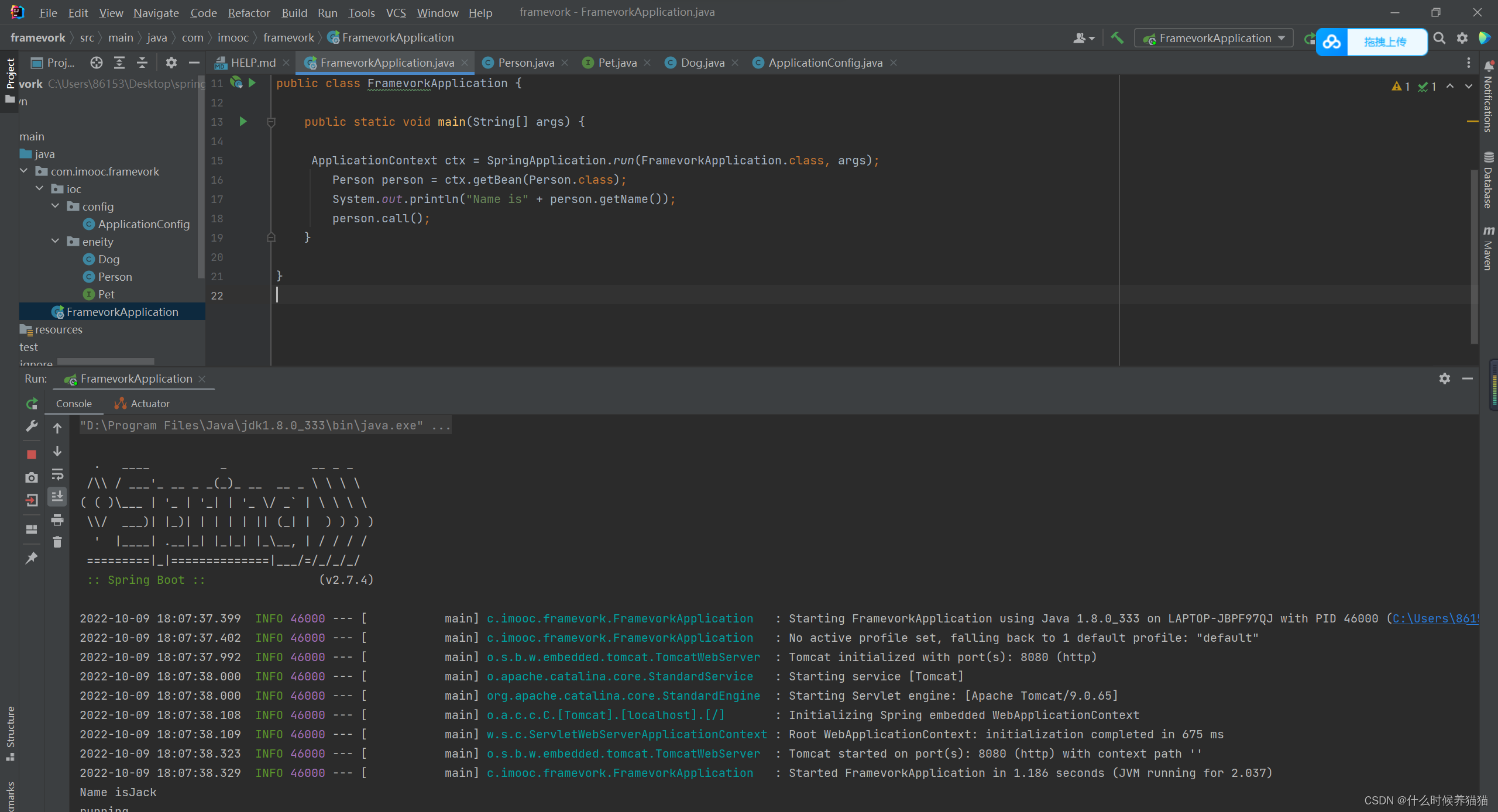This screenshot has height=812, width=1498.
Task: Clear console with the trash icon
Action: [x=57, y=542]
